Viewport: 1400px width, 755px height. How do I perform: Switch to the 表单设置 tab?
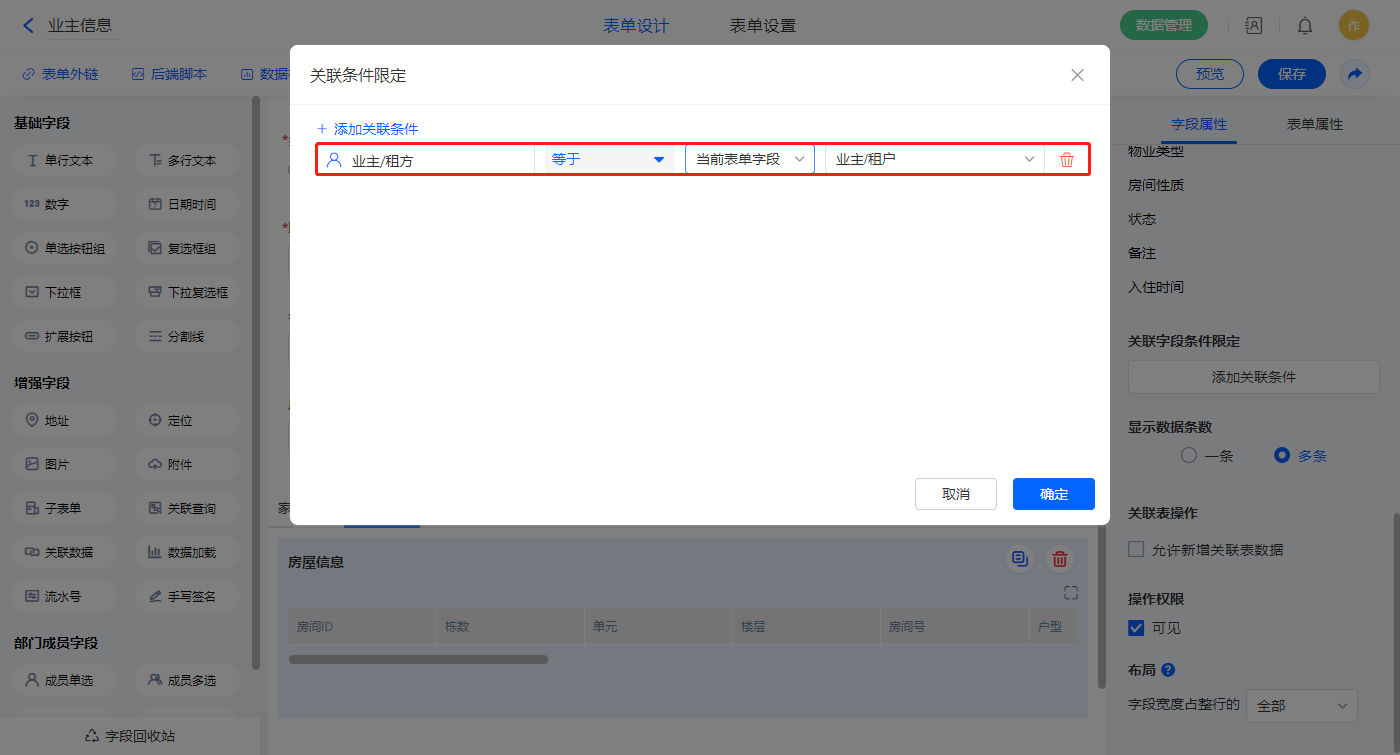click(x=763, y=26)
